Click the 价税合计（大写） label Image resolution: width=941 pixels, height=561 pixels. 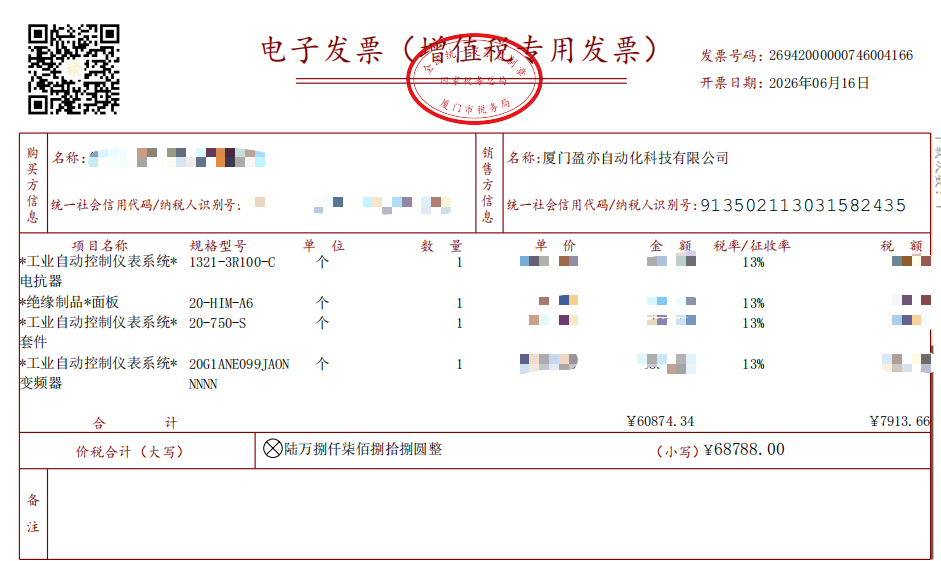click(129, 452)
